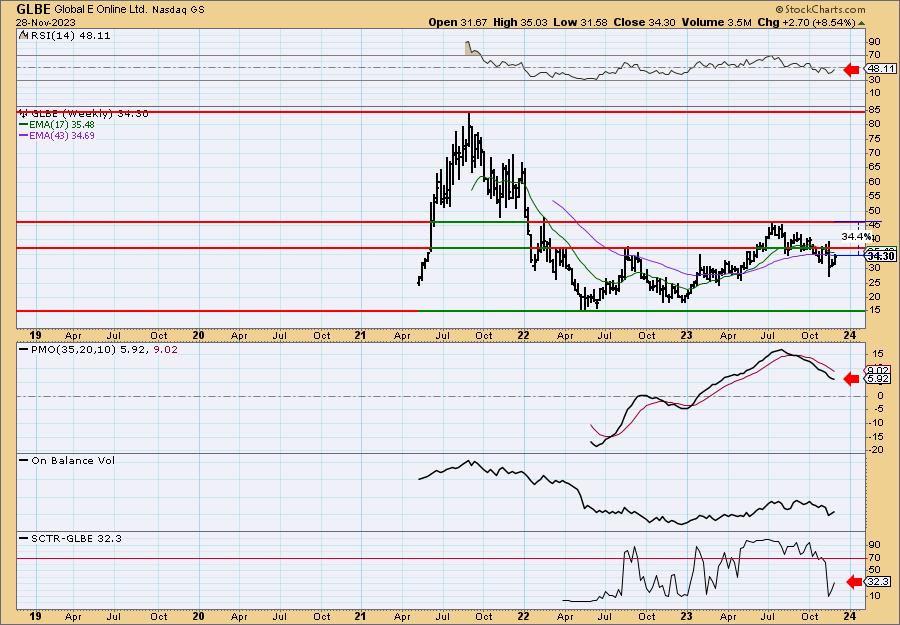The width and height of the screenshot is (900, 625).
Task: Click the PMO(35,20,10) indicator label
Action: (104, 349)
